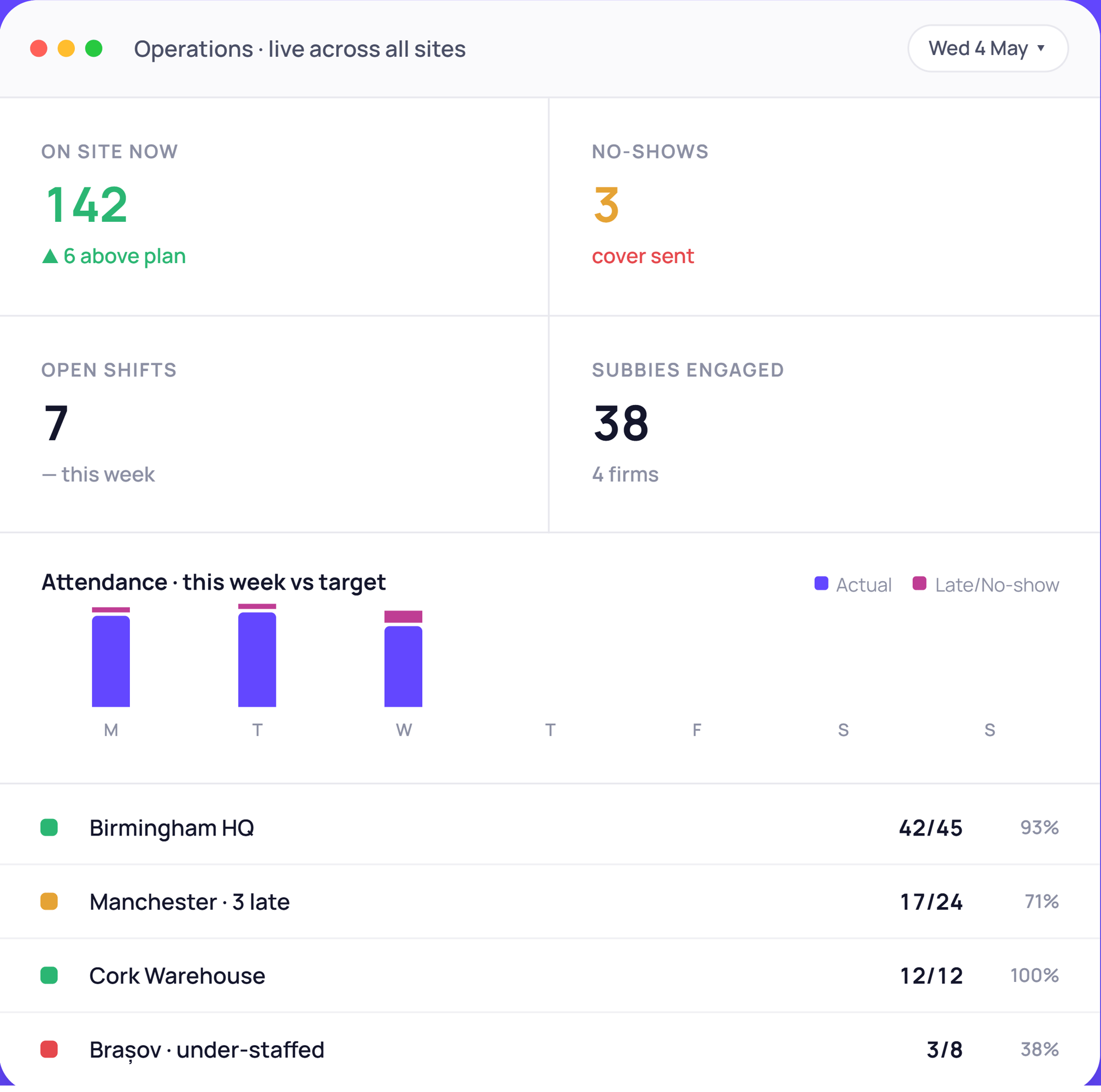Open the 'Brașov · under-staffed' row

tap(550, 1049)
